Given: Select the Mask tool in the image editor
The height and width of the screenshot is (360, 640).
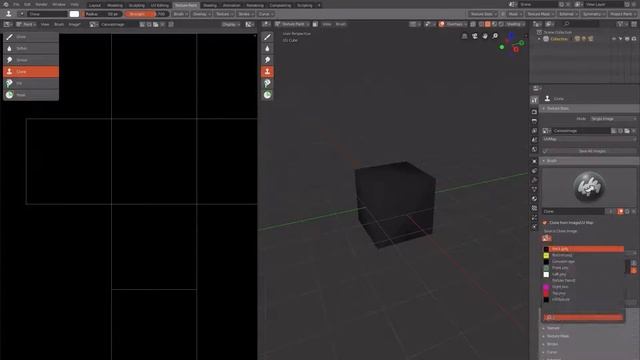Looking at the screenshot, I should (31, 95).
